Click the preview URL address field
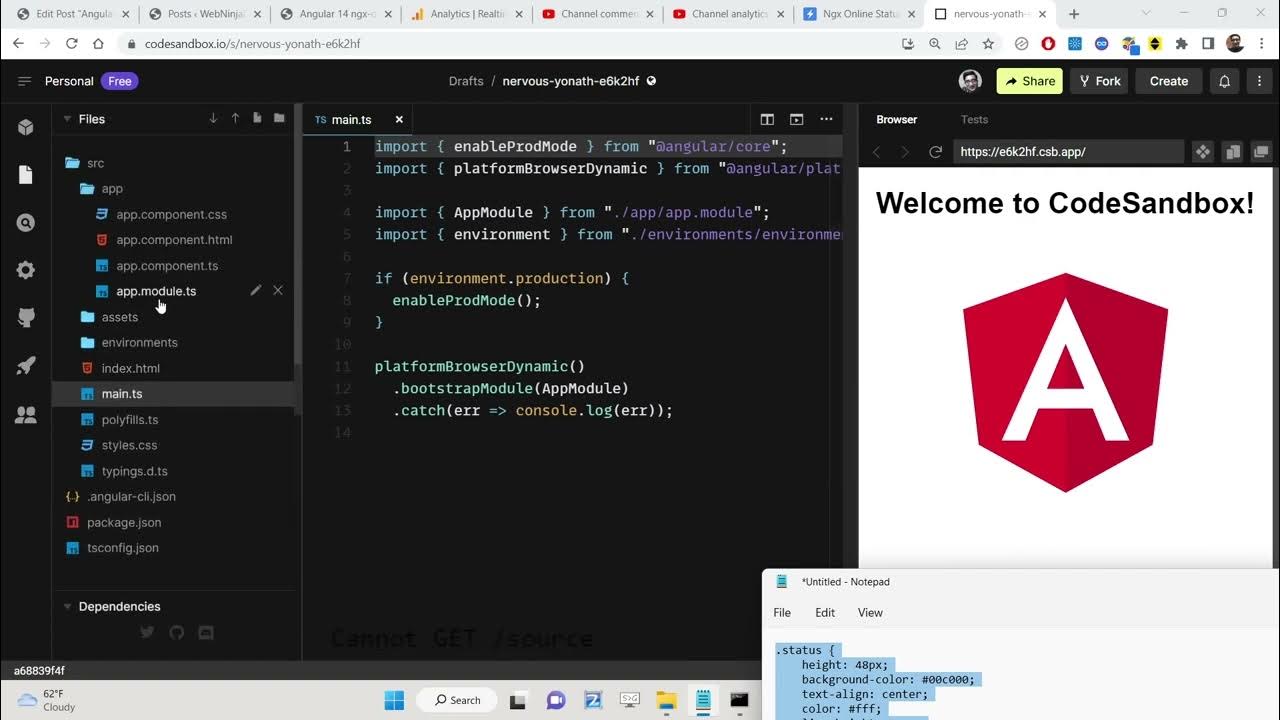Screen dimensions: 1280x720 point(1065,152)
